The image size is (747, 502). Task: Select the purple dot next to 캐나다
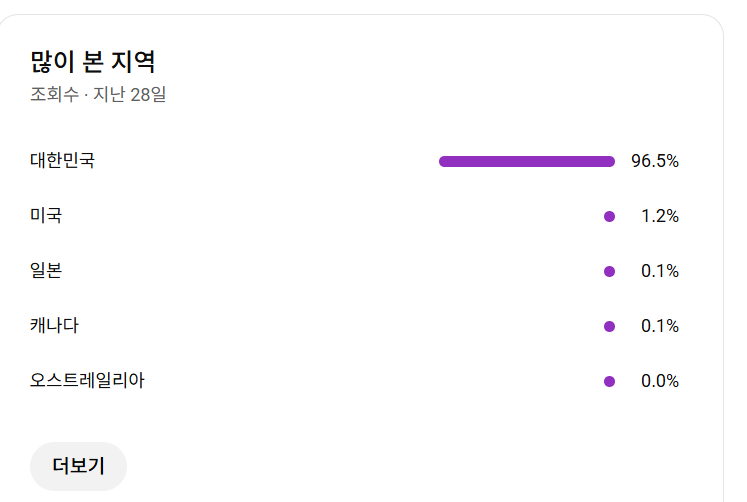(x=609, y=326)
